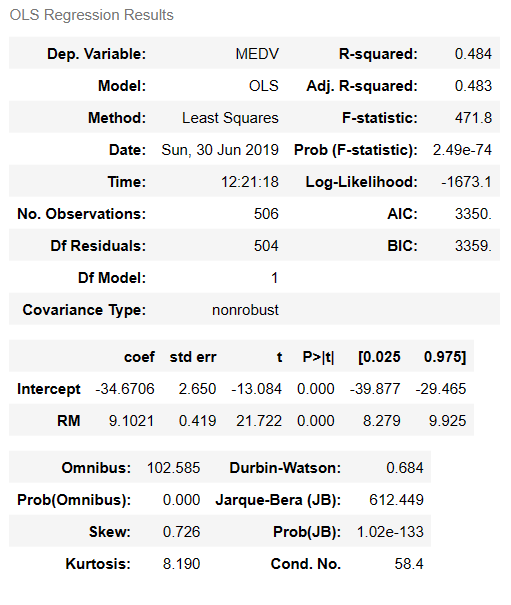
Task: Click the BIC value 3359
Action: [x=473, y=246]
